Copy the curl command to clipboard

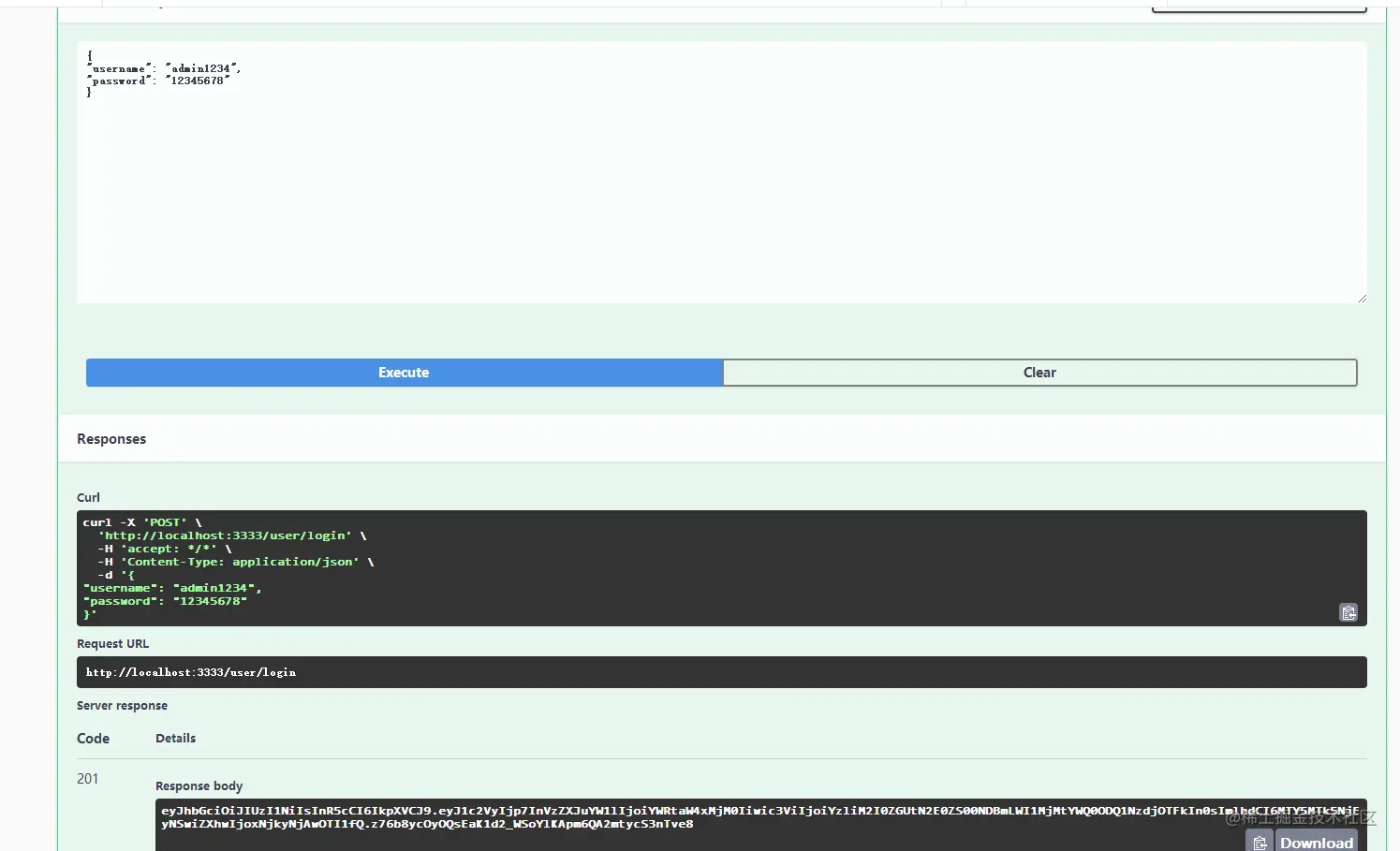[1348, 612]
